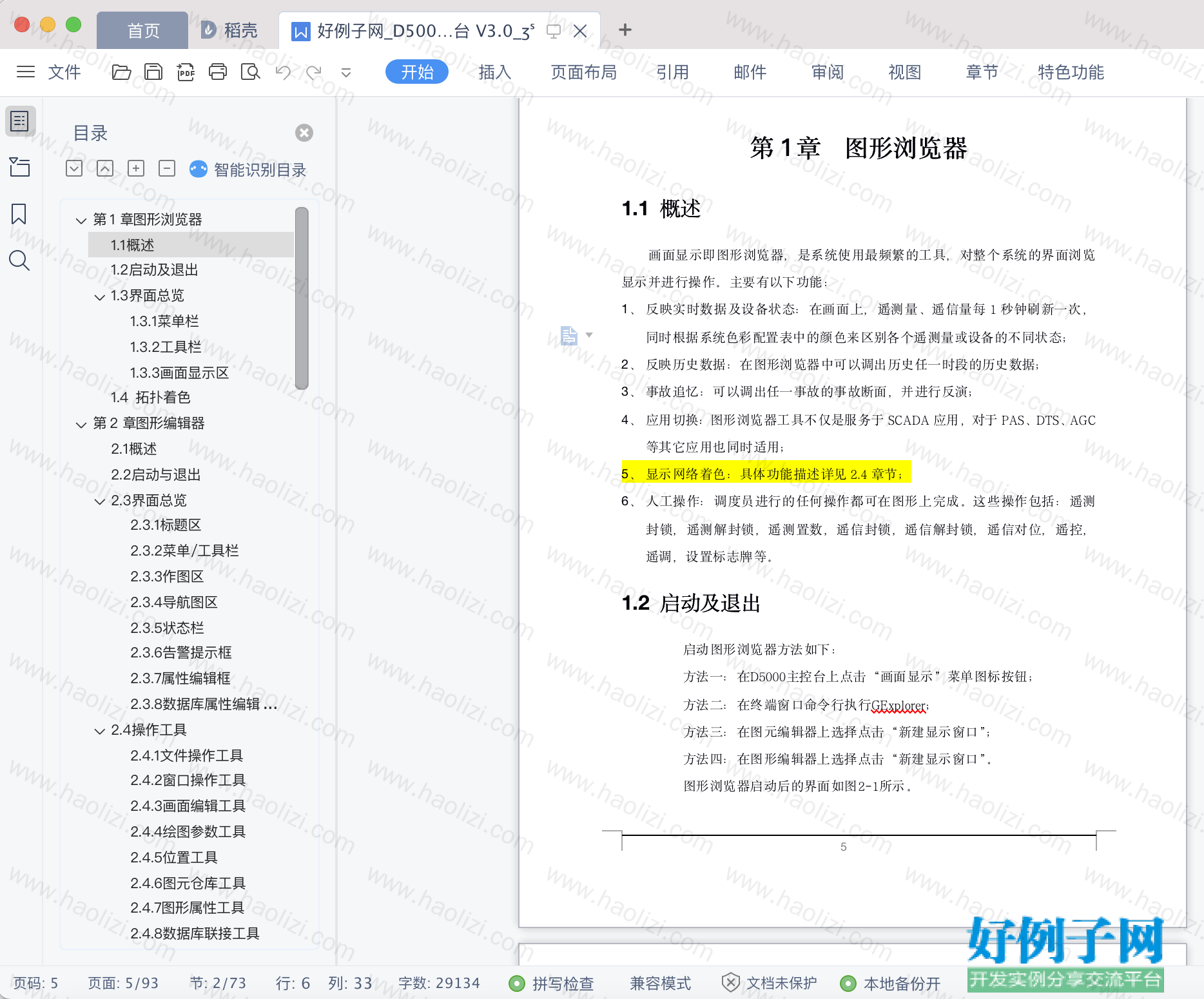Click the plus level icon in 目录
Image resolution: width=1204 pixels, height=999 pixels.
pyautogui.click(x=136, y=169)
